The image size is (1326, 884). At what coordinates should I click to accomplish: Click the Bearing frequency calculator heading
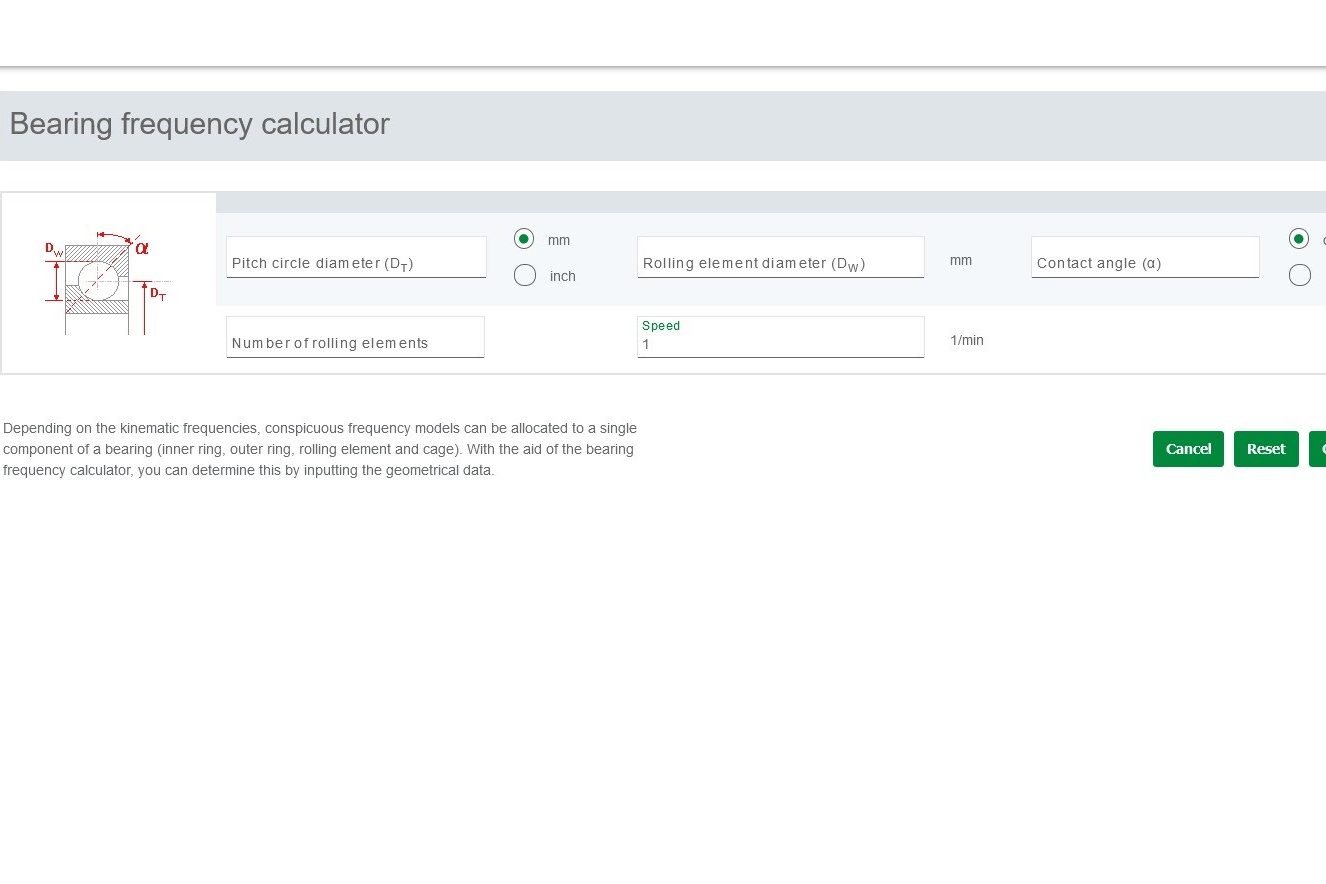199,124
